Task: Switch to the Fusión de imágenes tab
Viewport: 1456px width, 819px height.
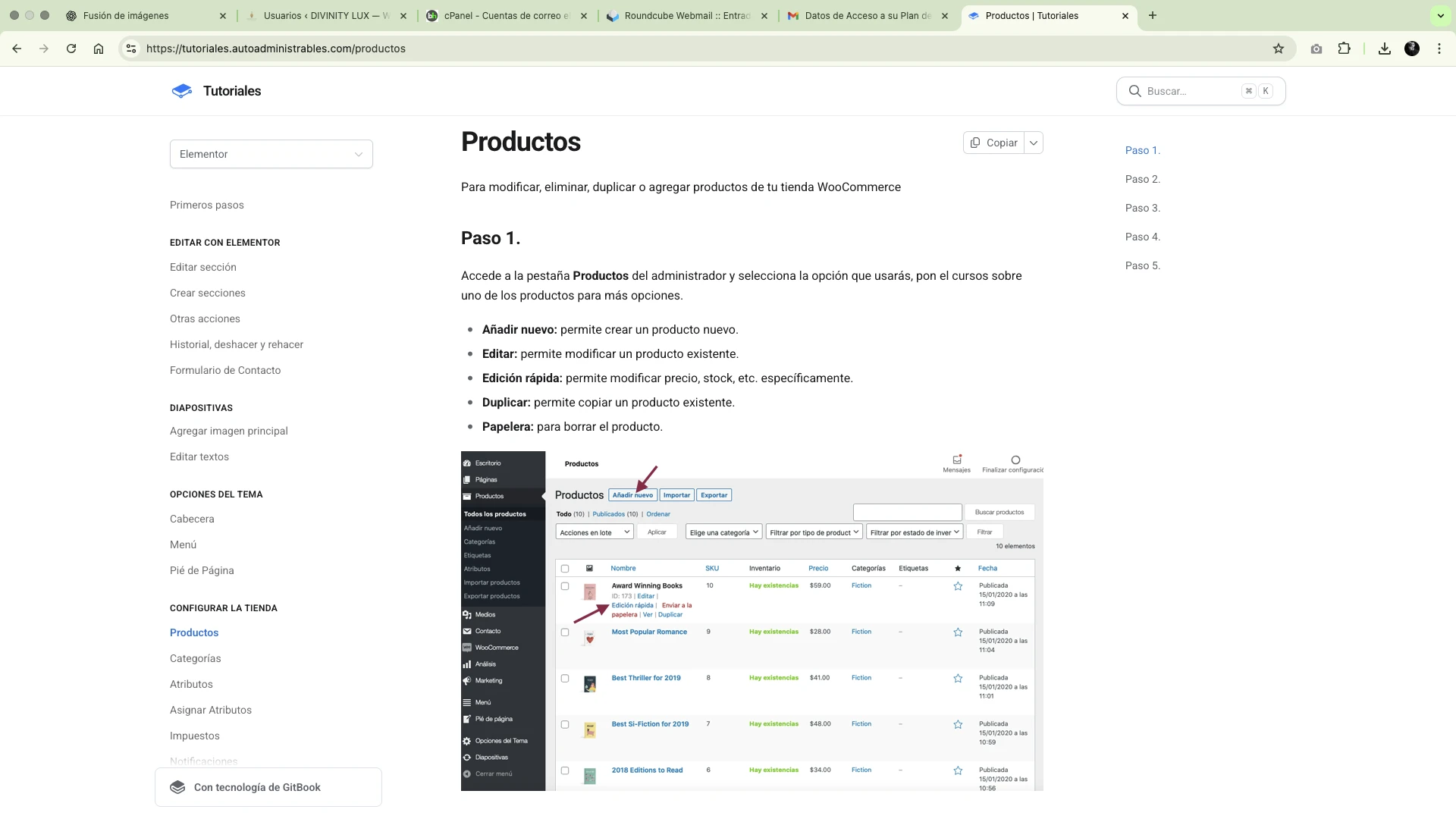Action: pyautogui.click(x=146, y=15)
